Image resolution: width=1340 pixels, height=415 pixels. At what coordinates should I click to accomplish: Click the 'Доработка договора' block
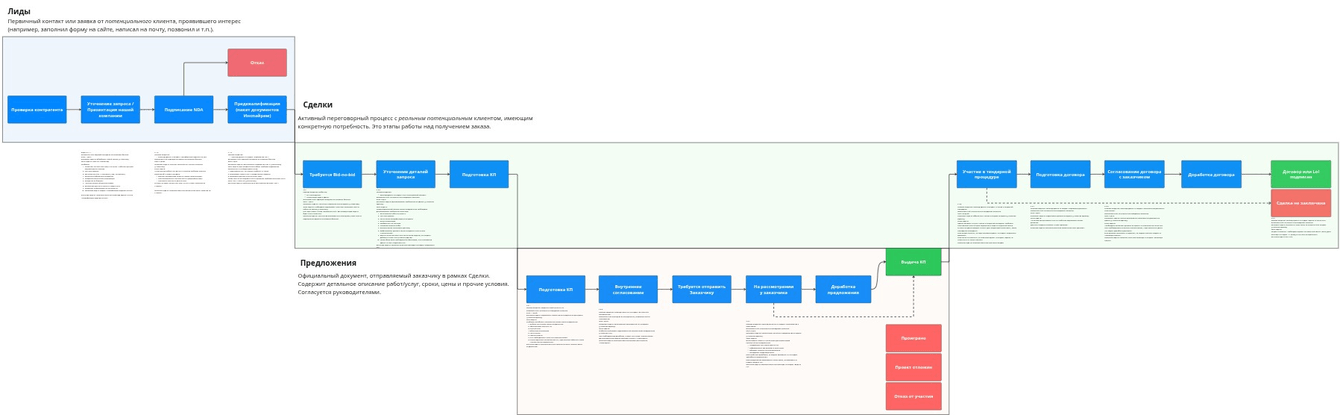pos(1211,174)
